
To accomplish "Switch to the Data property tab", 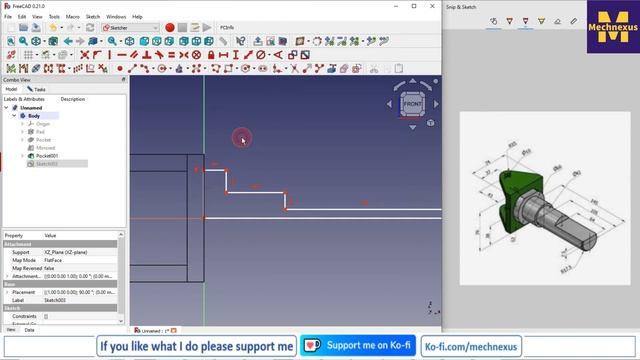I will pos(29,330).
